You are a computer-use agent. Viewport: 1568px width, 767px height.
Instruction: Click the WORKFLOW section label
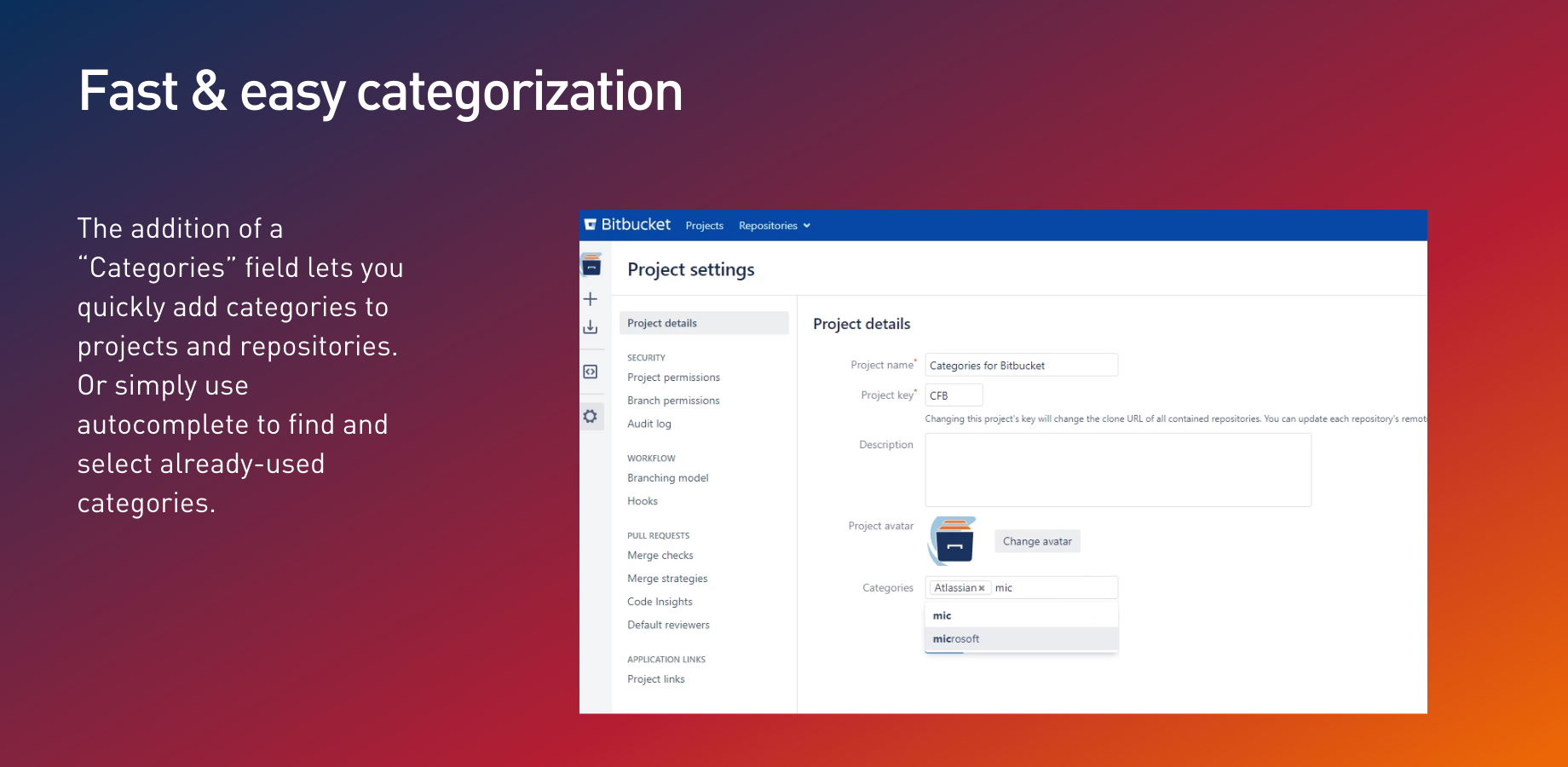click(651, 458)
